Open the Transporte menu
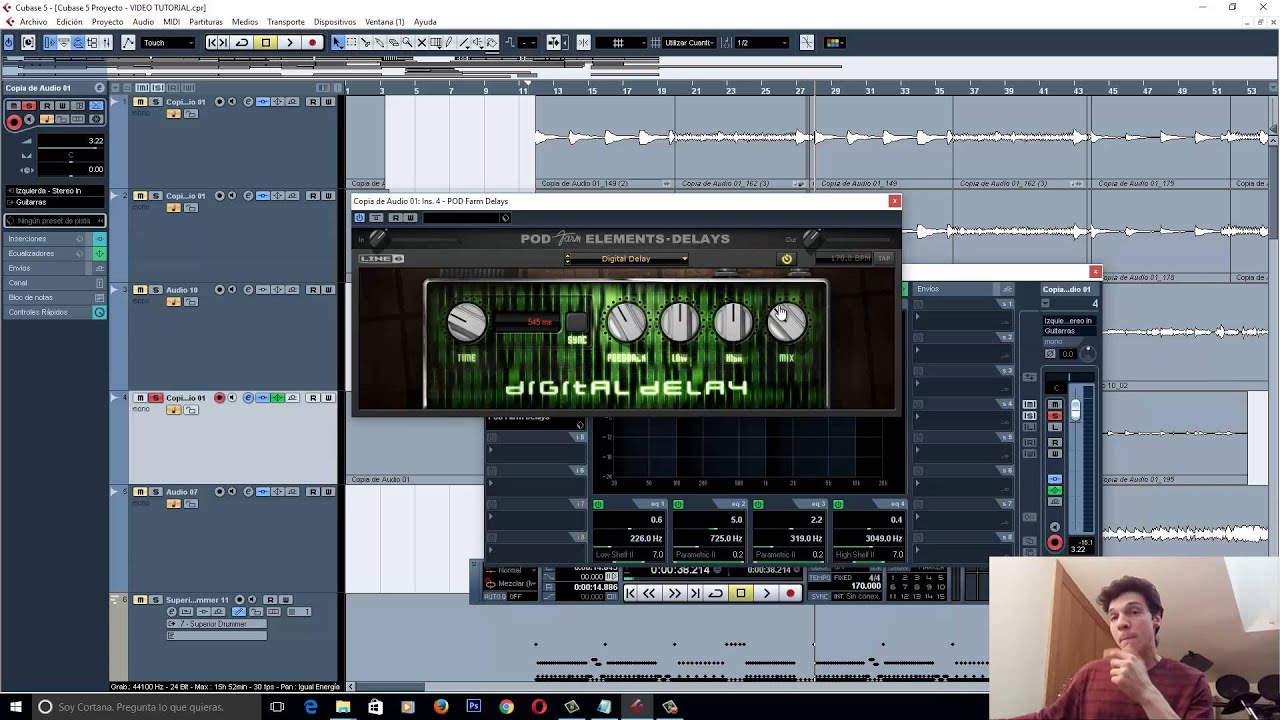 coord(286,22)
